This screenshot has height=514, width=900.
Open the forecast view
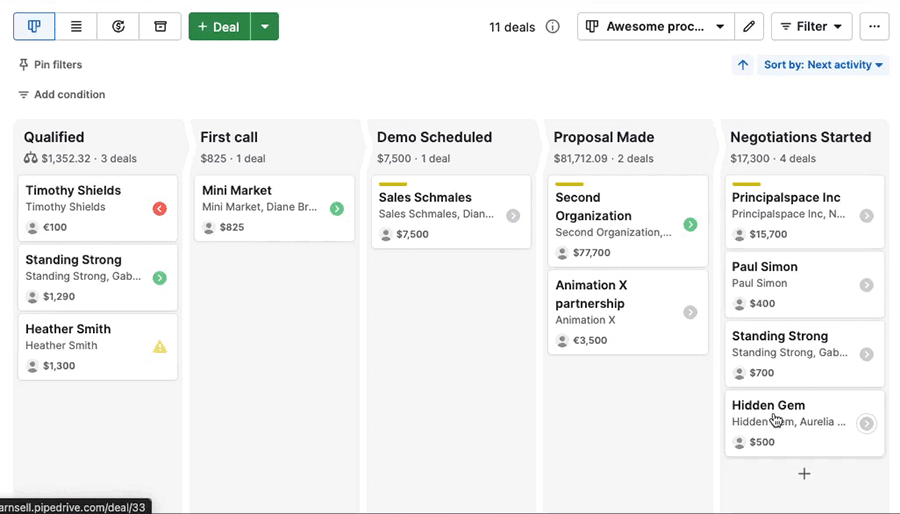tap(118, 27)
